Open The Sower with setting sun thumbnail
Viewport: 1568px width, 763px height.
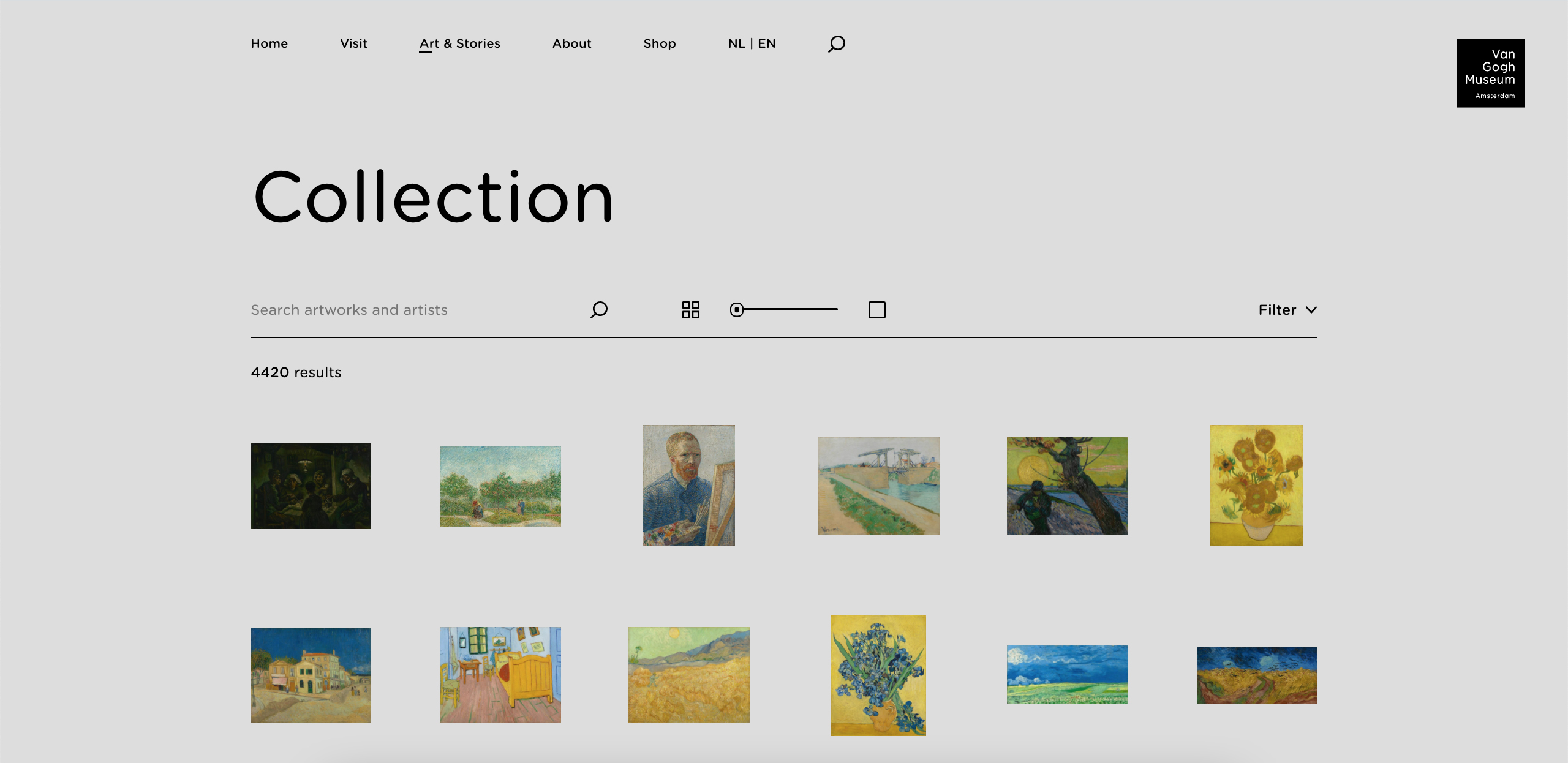pyautogui.click(x=1068, y=486)
